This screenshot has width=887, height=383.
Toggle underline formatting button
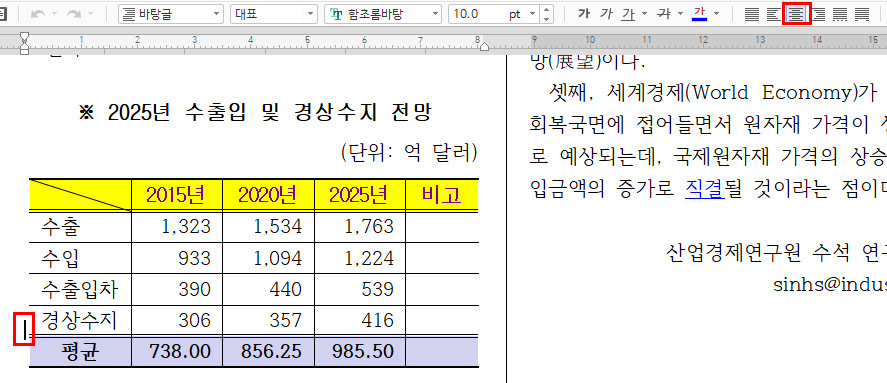(x=627, y=14)
